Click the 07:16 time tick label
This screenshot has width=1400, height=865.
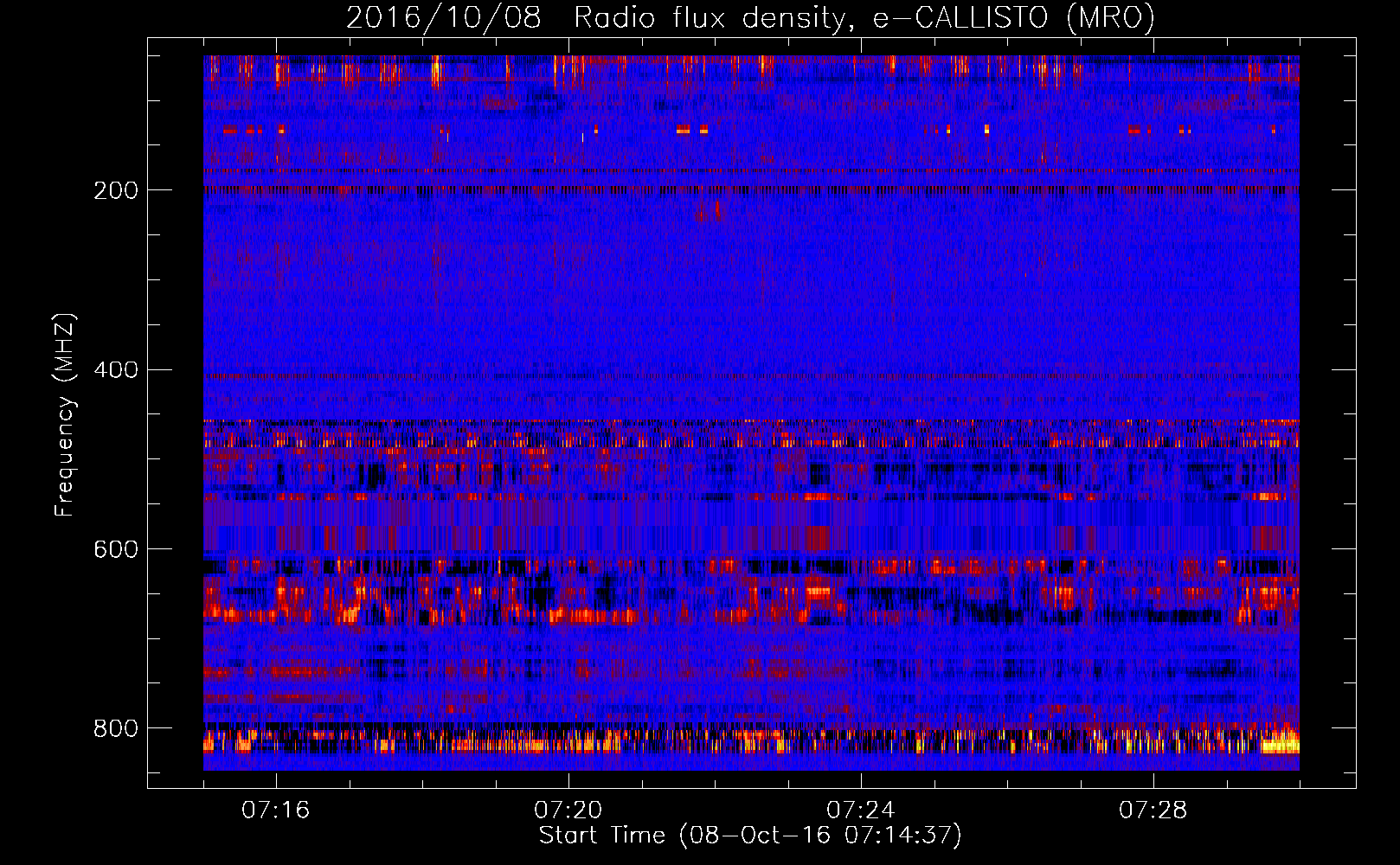tap(276, 810)
